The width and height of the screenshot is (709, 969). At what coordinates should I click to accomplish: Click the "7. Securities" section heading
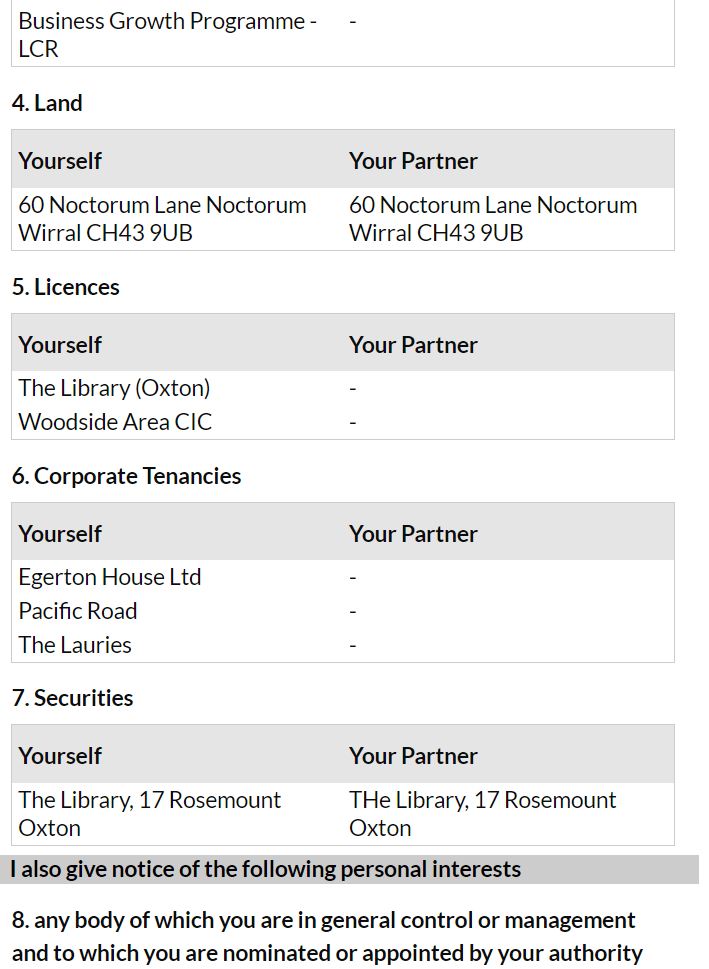click(x=72, y=698)
